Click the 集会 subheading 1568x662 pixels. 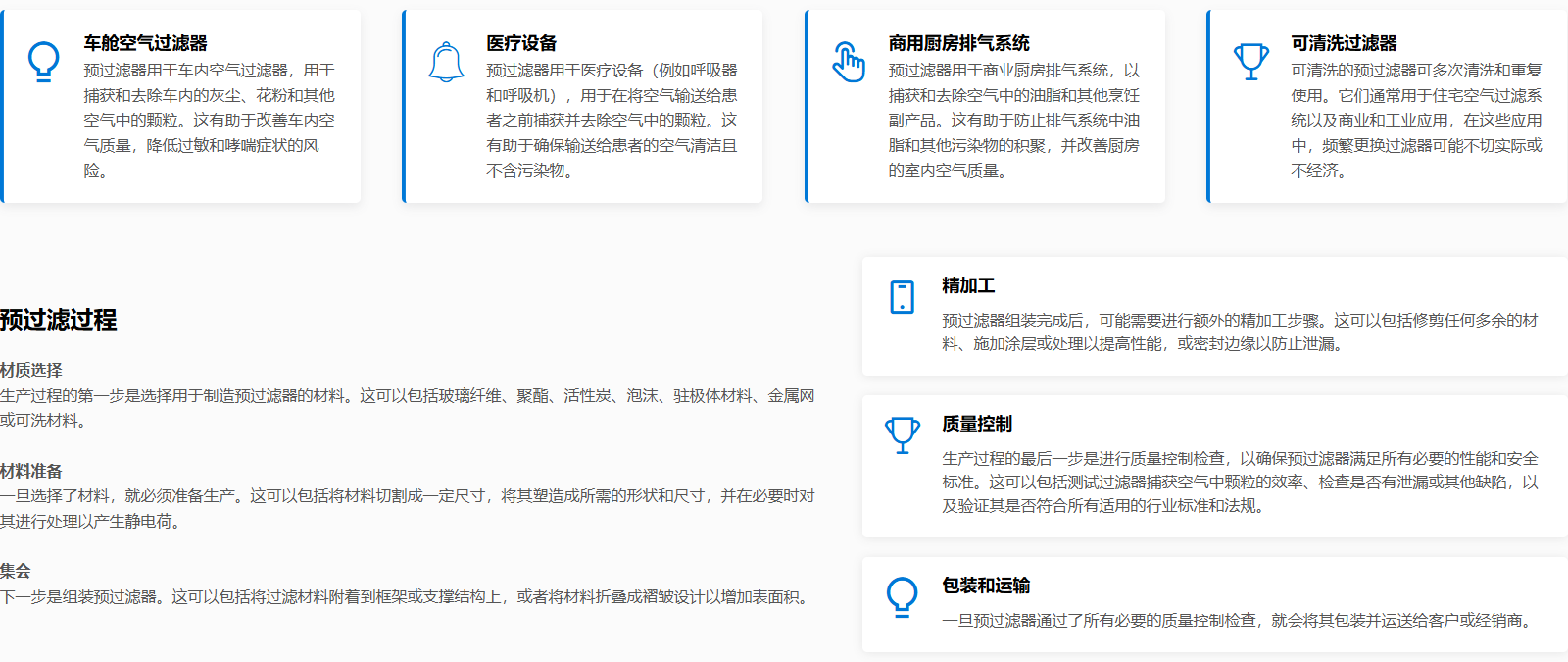[x=16, y=571]
